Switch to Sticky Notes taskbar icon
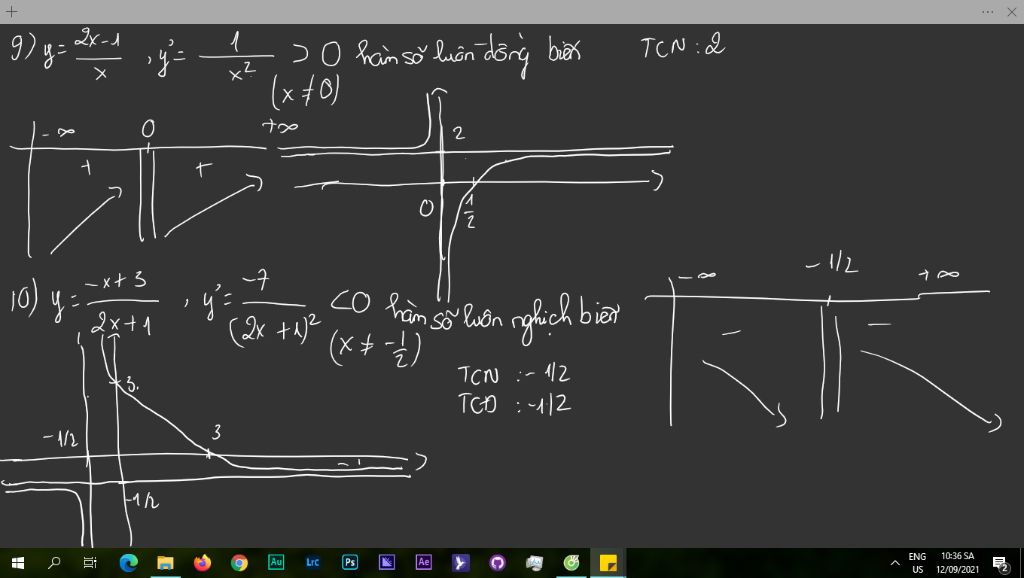 (608, 562)
